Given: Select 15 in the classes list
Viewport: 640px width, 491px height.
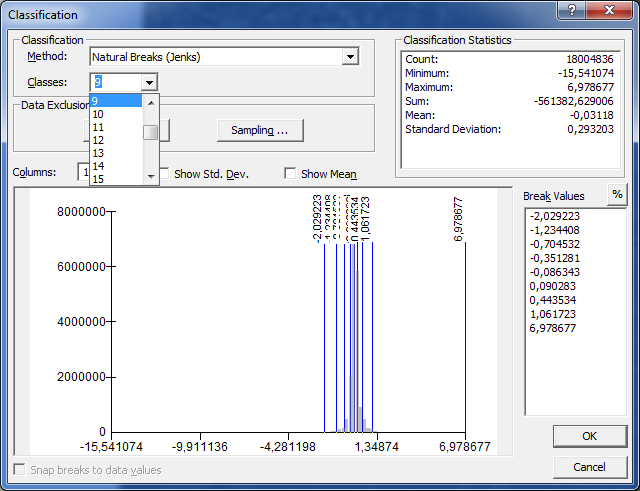Looking at the screenshot, I should coord(116,179).
